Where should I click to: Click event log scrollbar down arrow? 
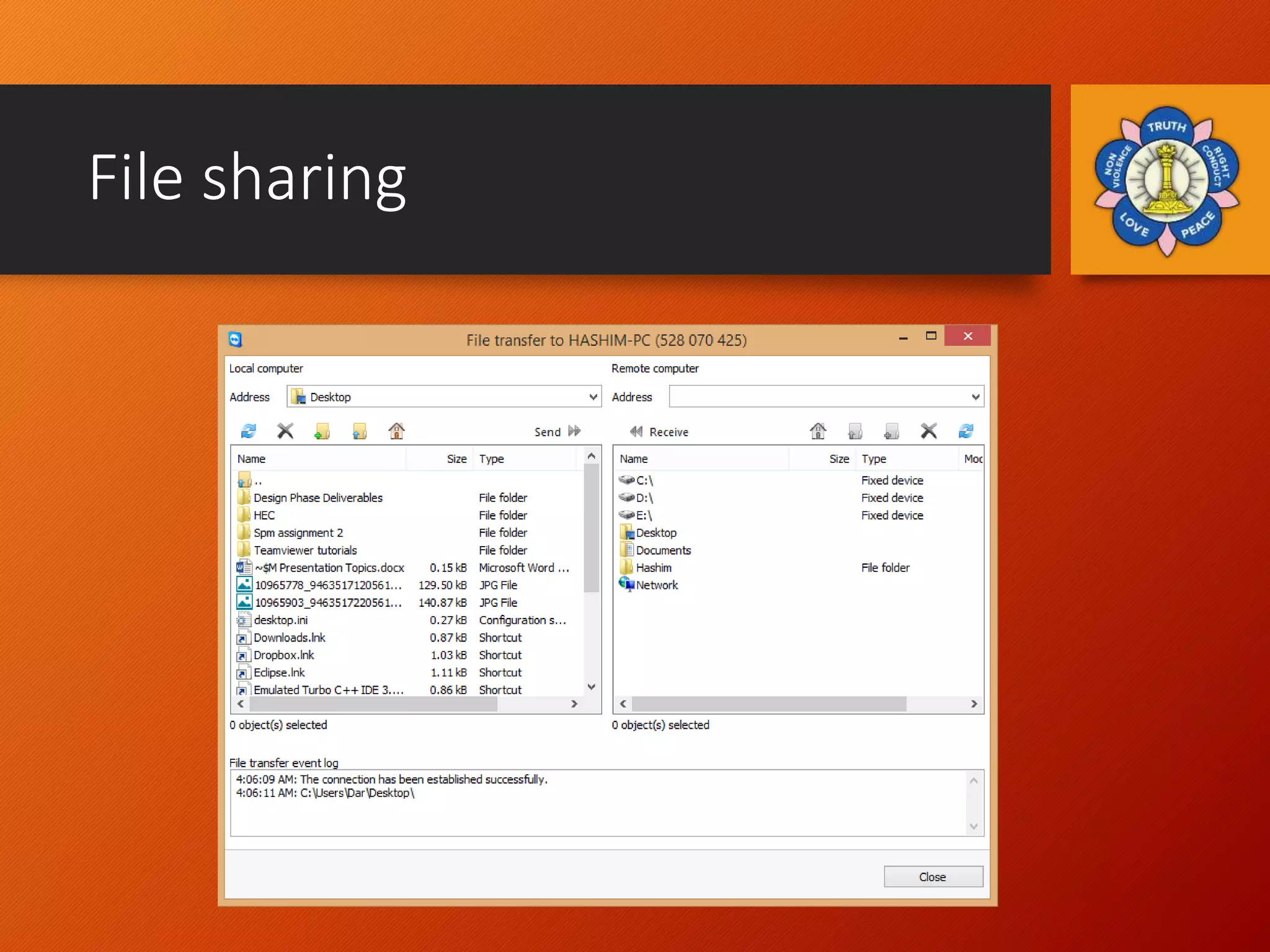coord(974,826)
